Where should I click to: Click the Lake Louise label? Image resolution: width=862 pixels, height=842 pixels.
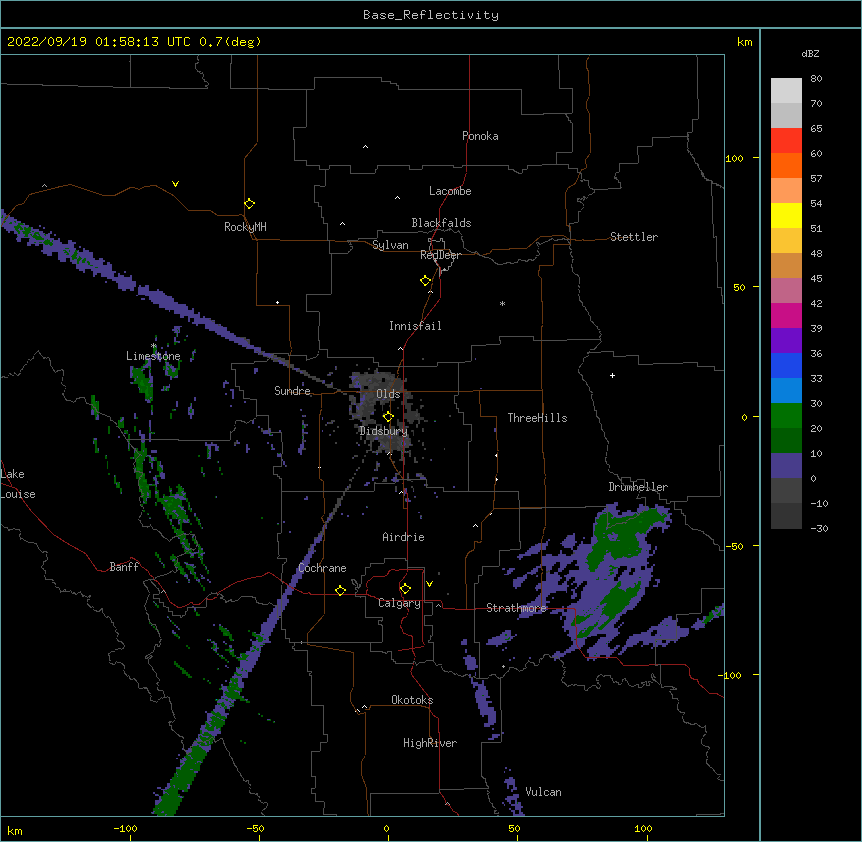[17, 484]
